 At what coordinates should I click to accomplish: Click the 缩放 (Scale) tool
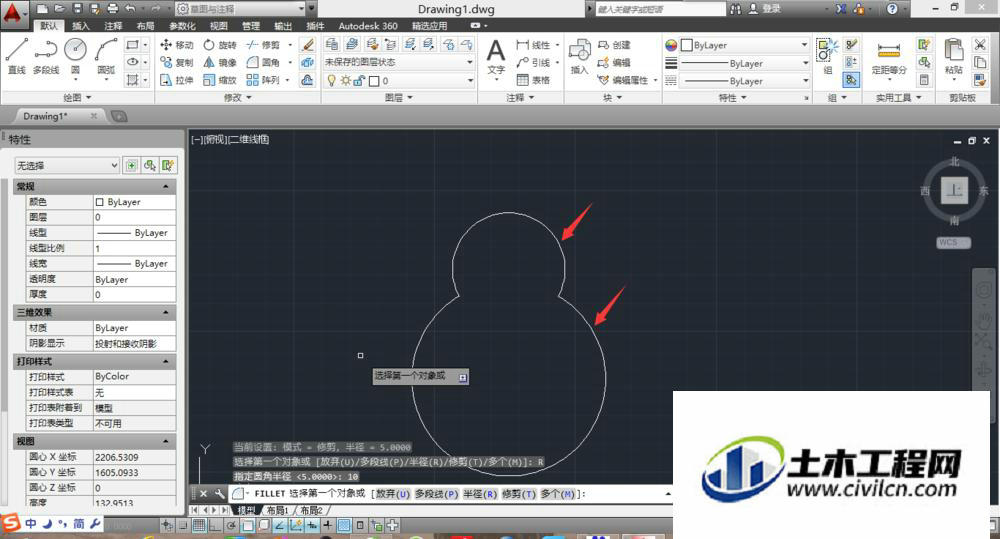(220, 80)
